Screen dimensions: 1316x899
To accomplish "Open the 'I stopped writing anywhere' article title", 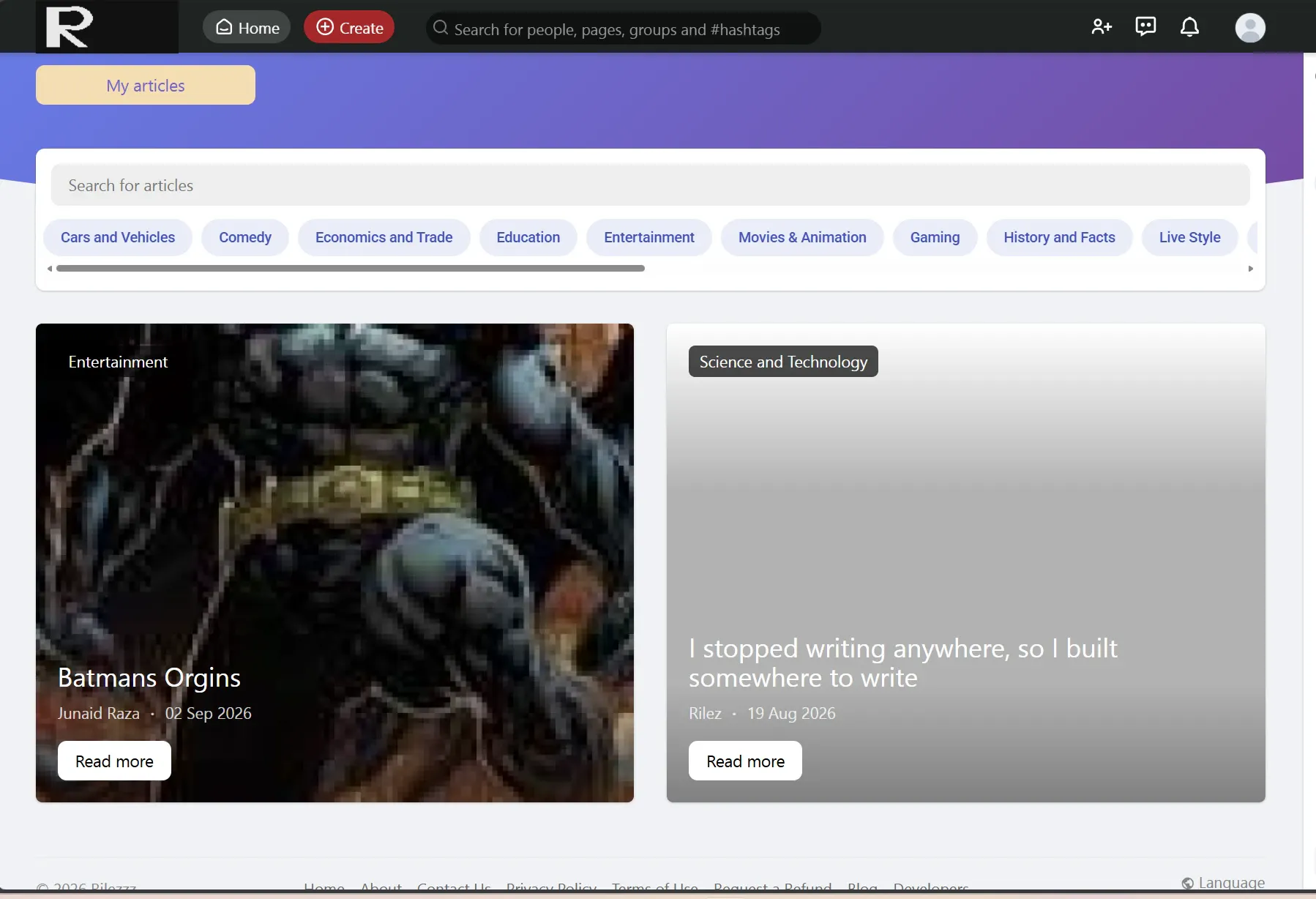I will click(902, 663).
